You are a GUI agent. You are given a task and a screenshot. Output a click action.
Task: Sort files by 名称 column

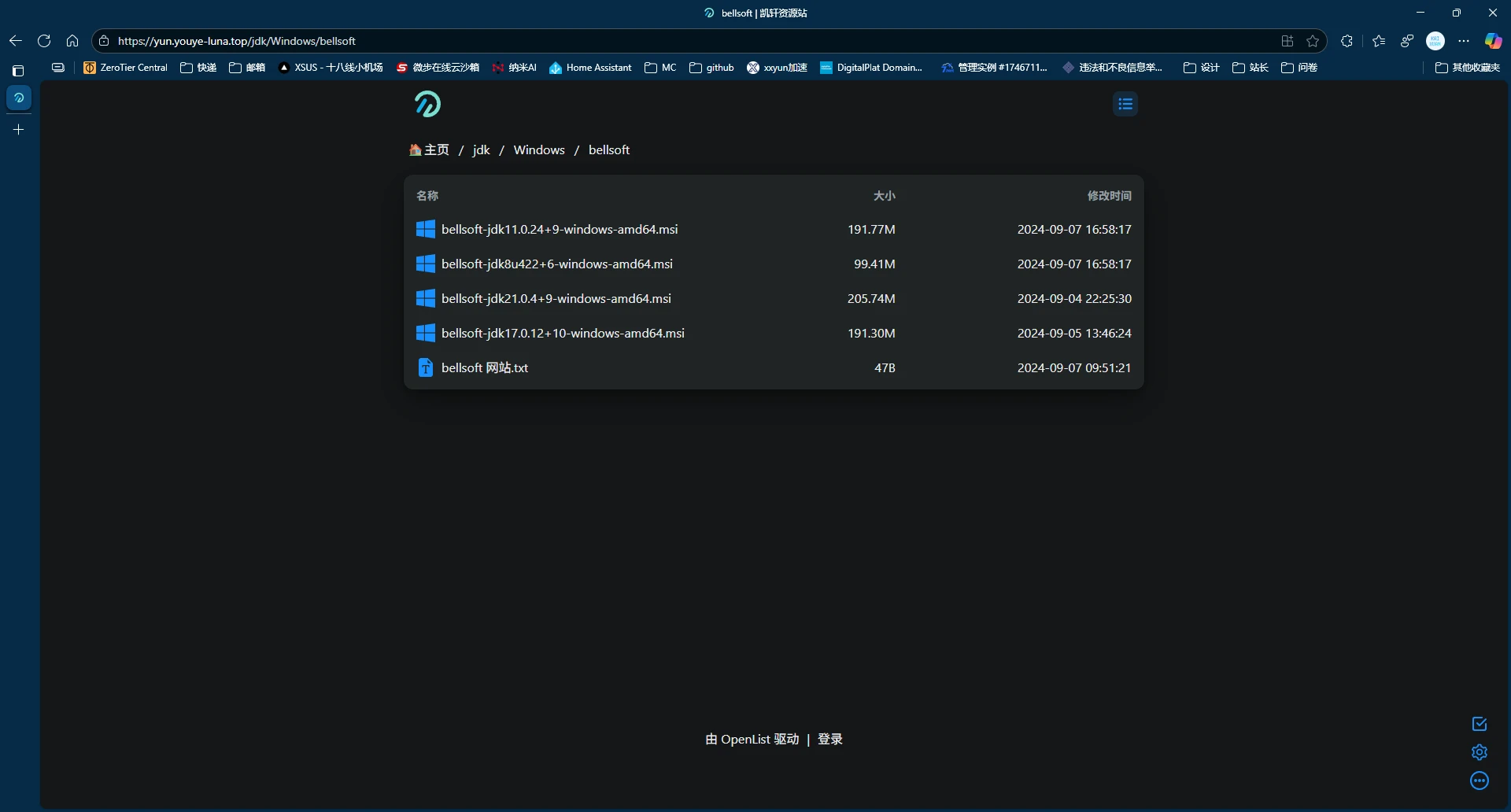pyautogui.click(x=427, y=195)
